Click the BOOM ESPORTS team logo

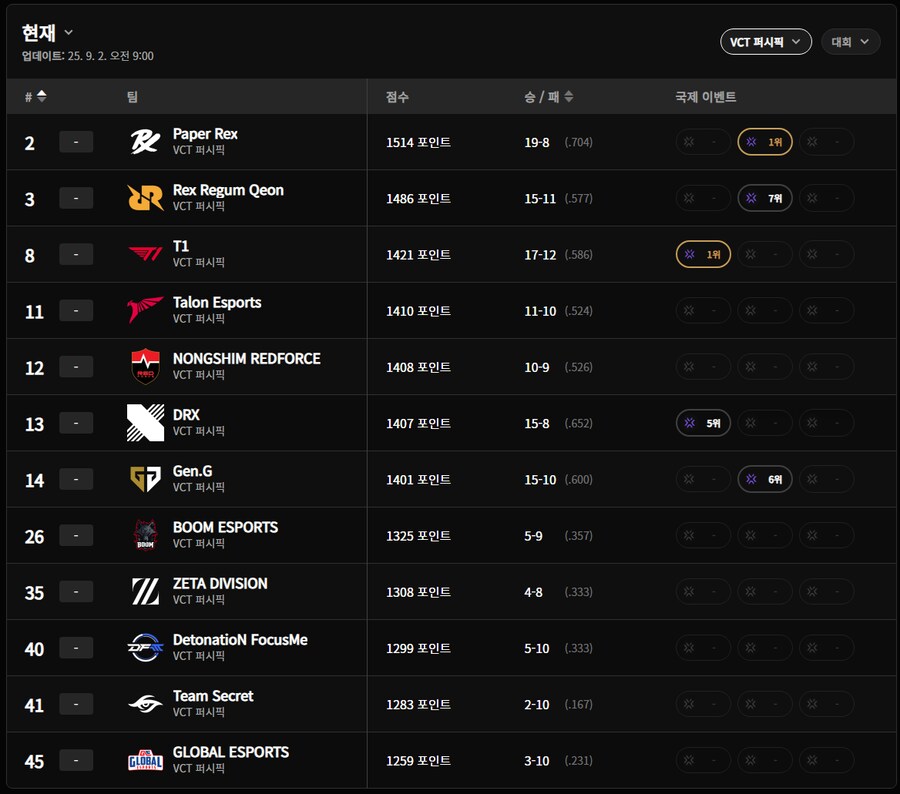tap(145, 535)
